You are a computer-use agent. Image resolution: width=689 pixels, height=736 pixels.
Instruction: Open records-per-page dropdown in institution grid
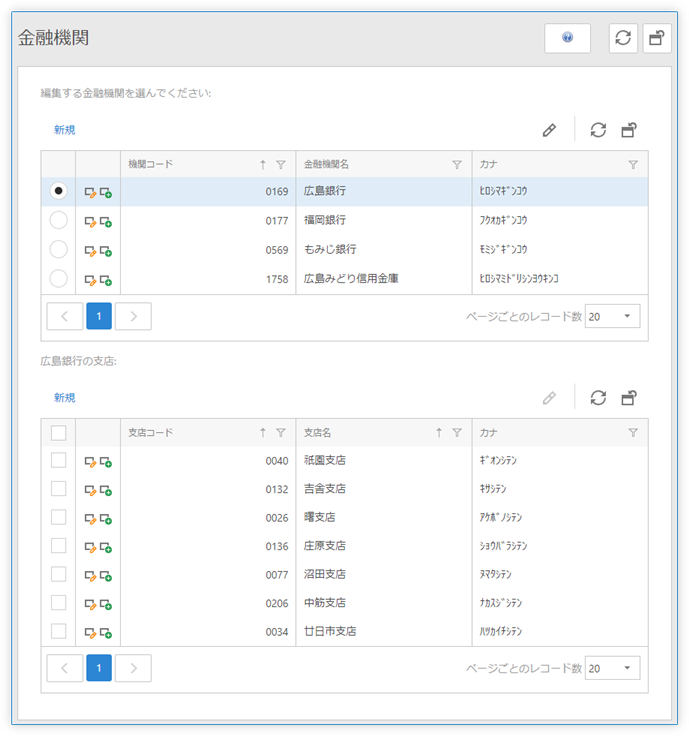pos(612,316)
